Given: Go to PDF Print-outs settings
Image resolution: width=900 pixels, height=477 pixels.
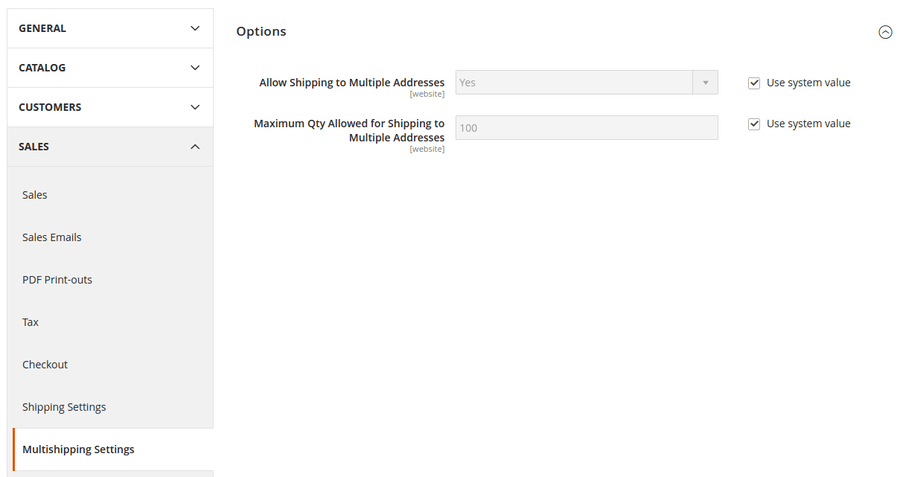Looking at the screenshot, I should (x=57, y=280).
